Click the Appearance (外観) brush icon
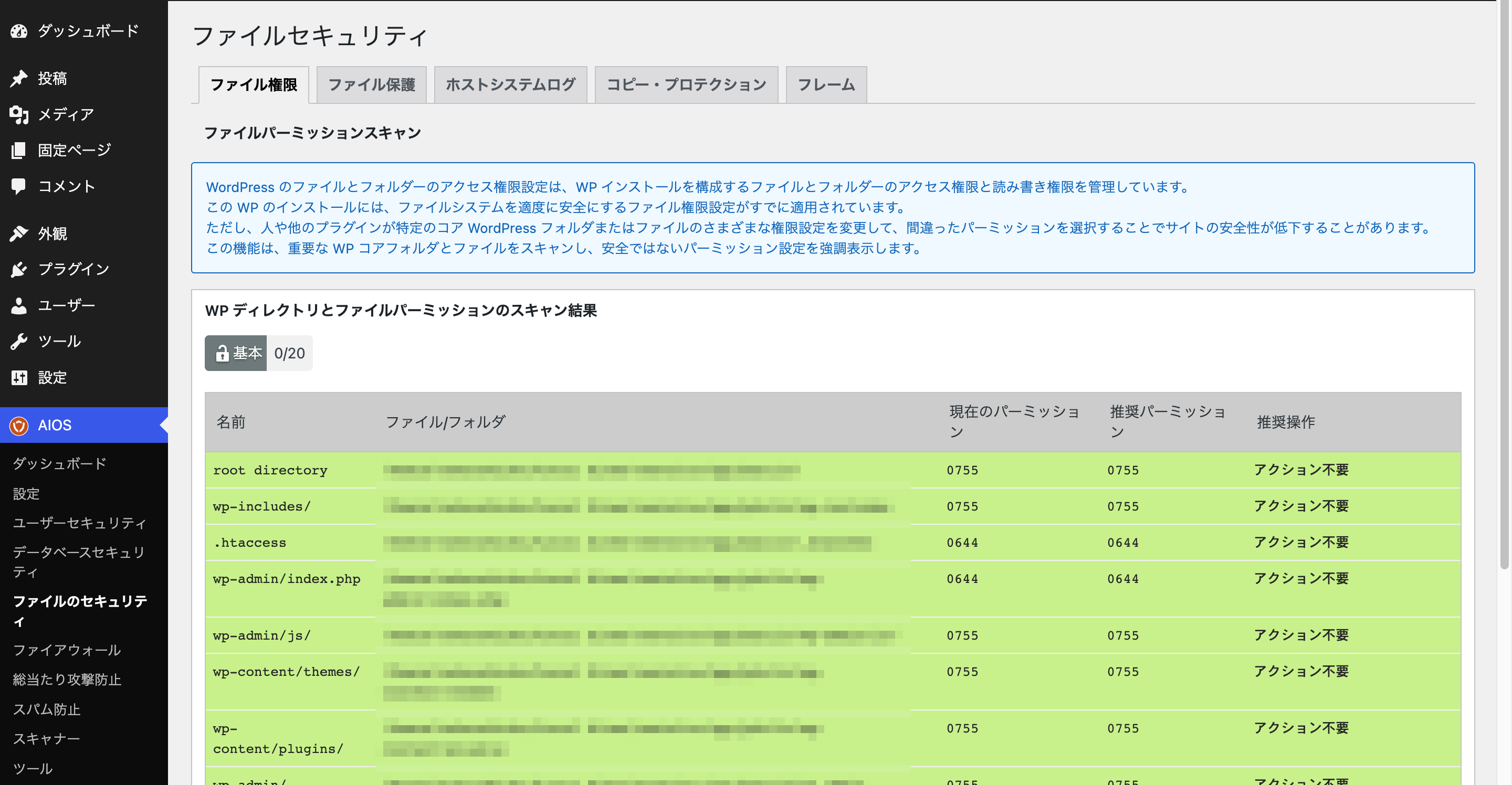This screenshot has width=1512, height=785. 19,234
